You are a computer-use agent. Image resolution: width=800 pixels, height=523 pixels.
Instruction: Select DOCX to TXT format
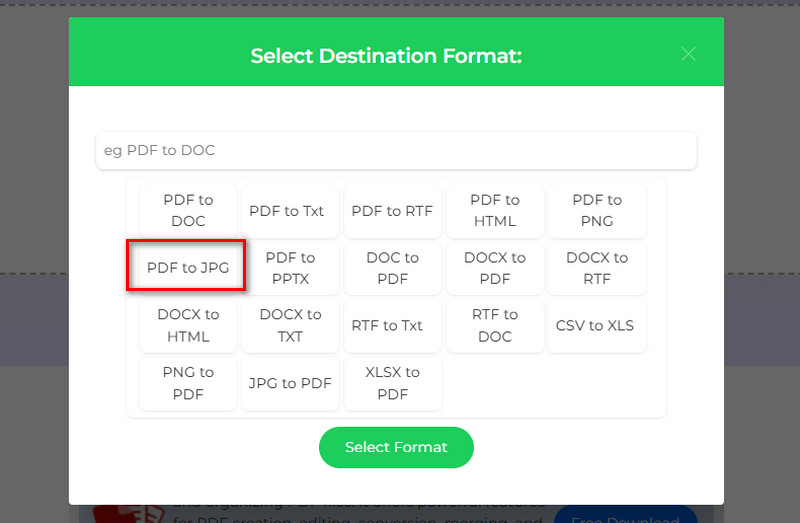pos(290,326)
